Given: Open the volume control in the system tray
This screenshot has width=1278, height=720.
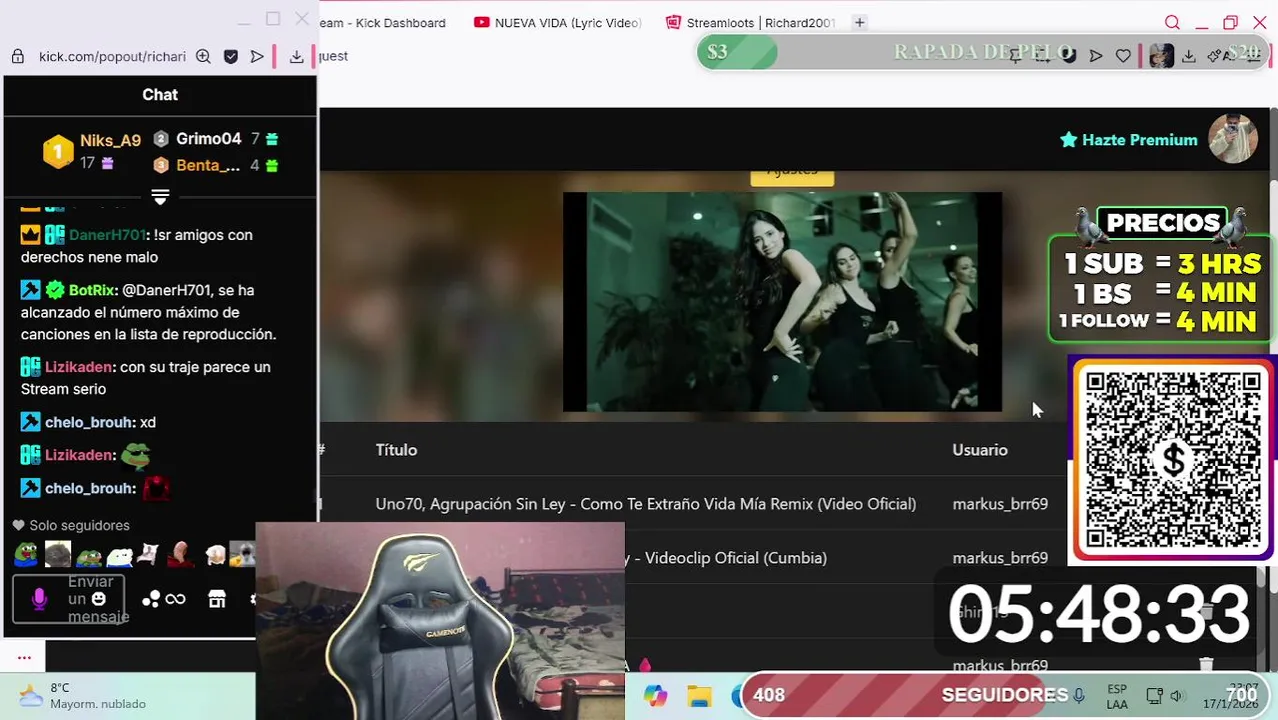Looking at the screenshot, I should coord(1176,696).
